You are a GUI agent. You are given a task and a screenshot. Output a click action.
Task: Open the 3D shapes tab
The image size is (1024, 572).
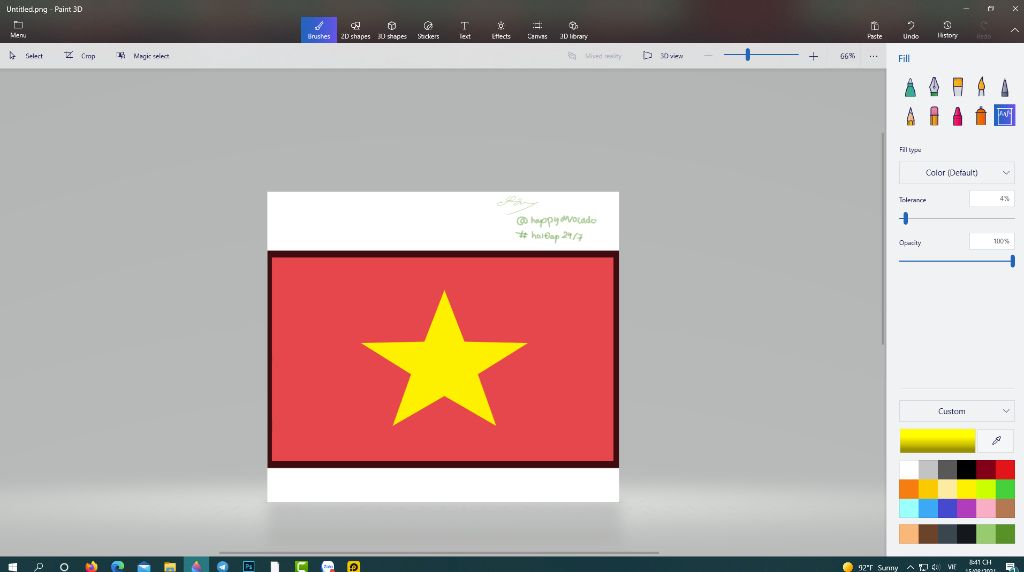tap(392, 30)
